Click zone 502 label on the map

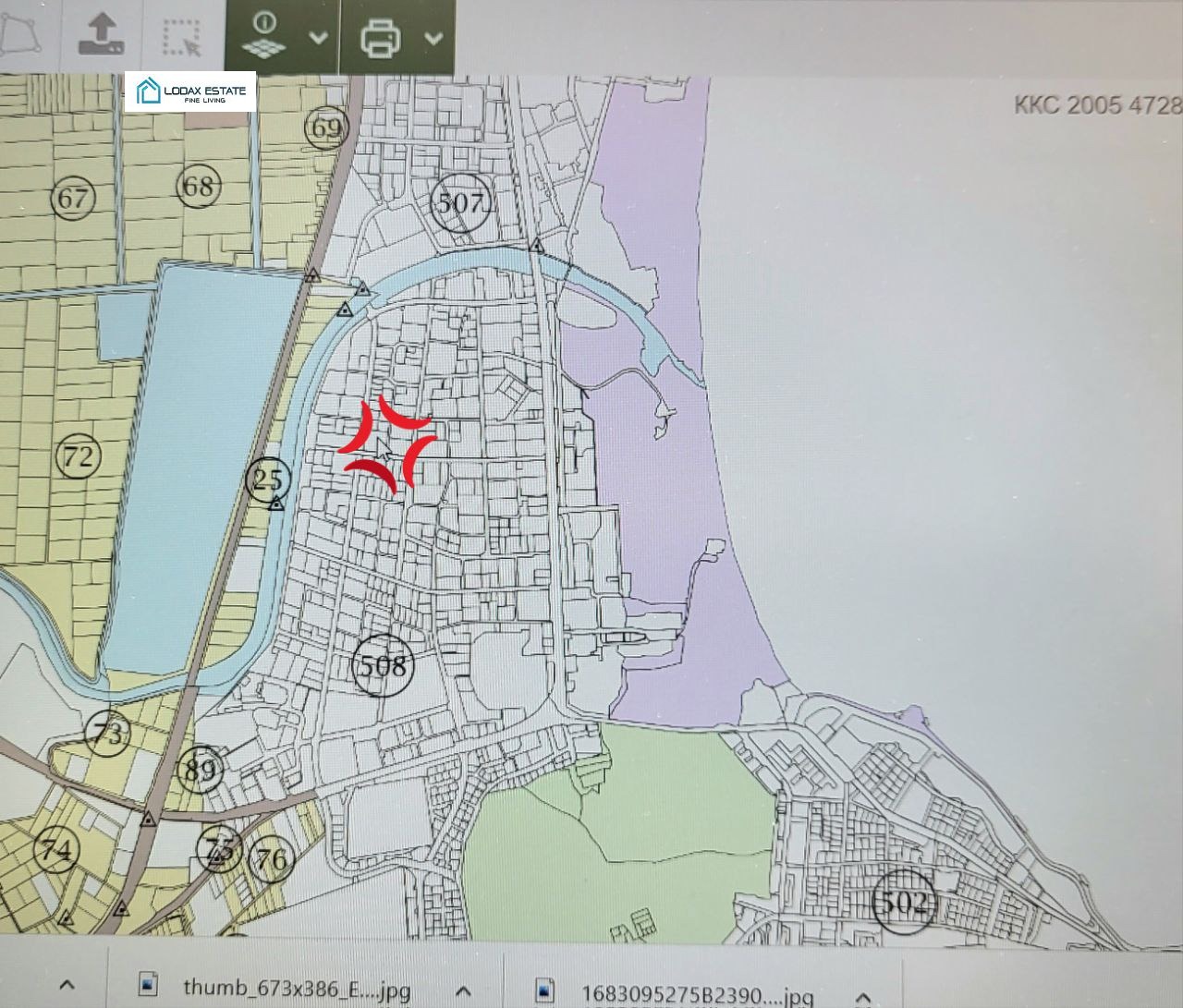[903, 901]
